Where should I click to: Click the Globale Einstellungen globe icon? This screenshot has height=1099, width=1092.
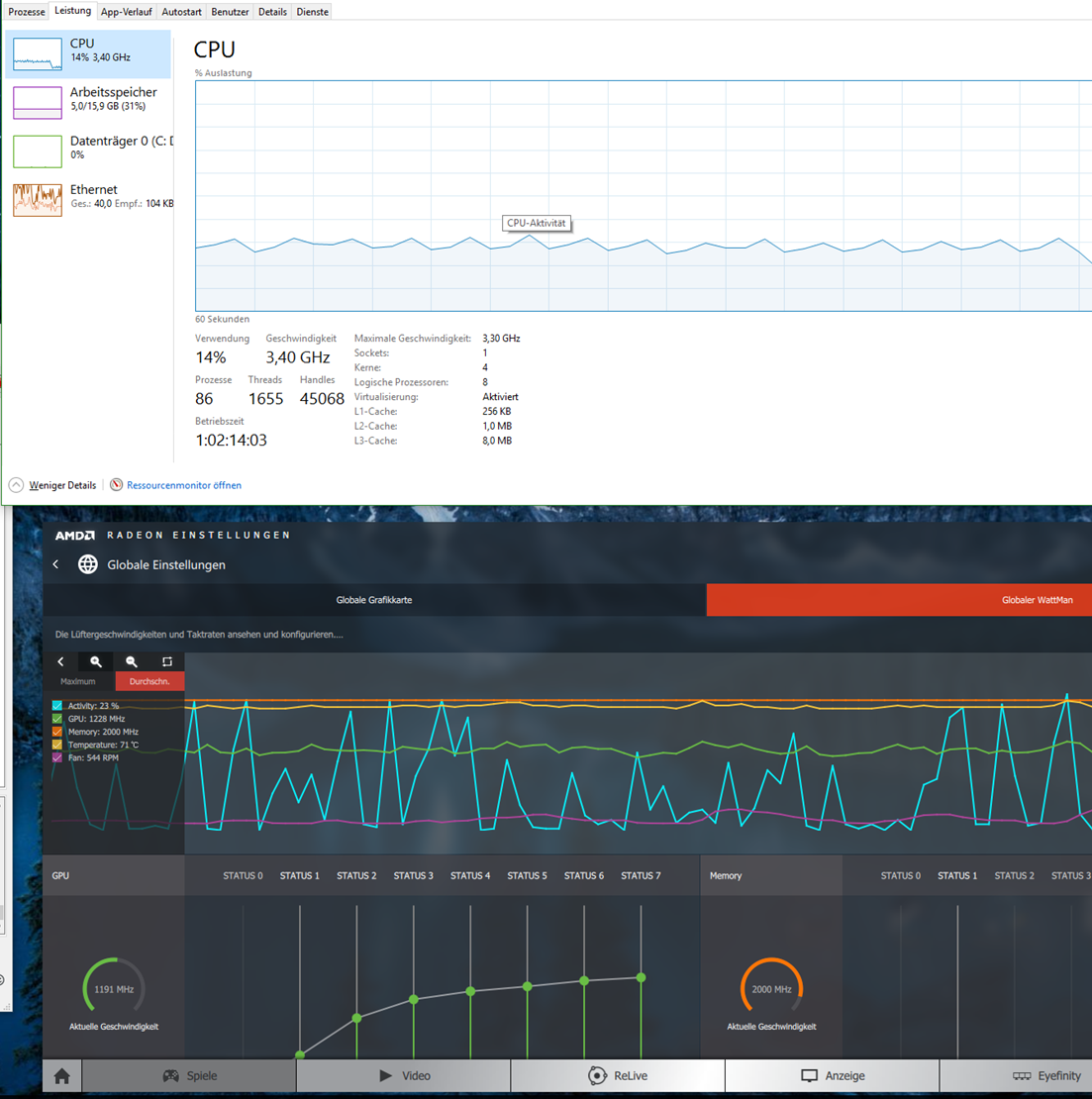pyautogui.click(x=87, y=564)
